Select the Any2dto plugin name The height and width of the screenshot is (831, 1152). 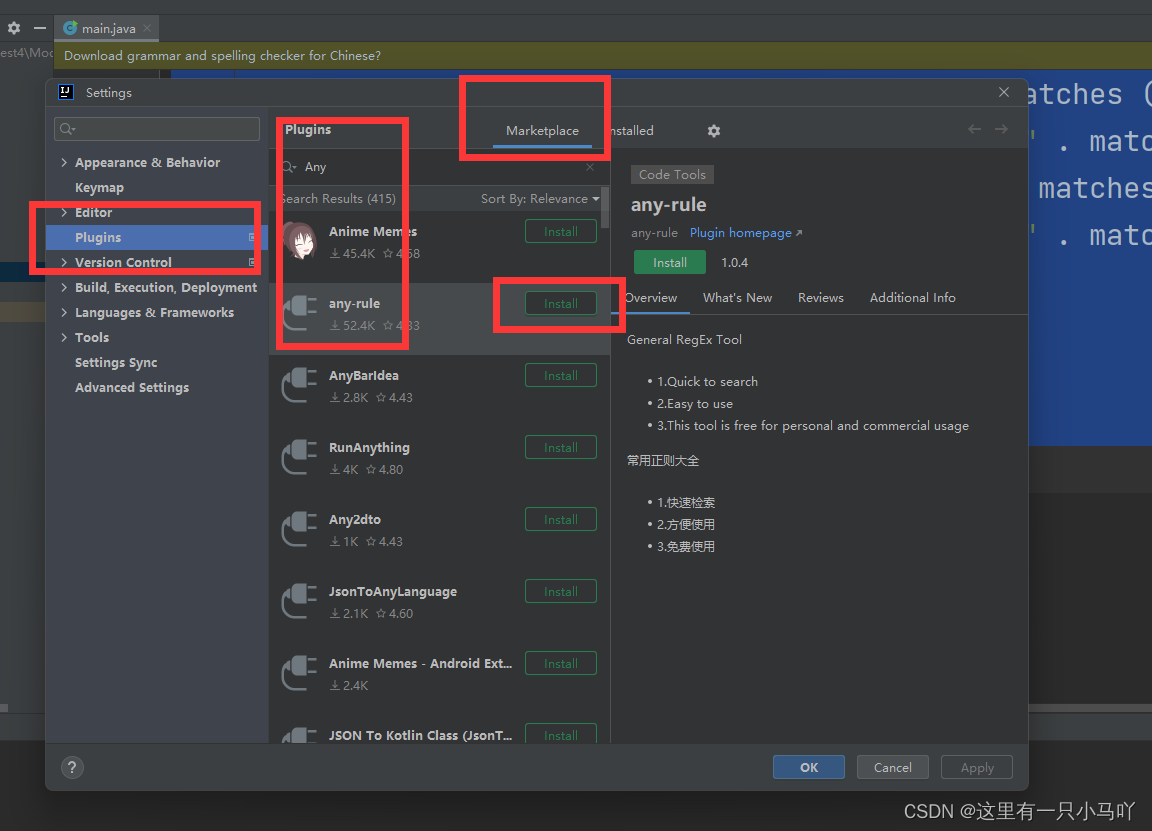tap(354, 519)
